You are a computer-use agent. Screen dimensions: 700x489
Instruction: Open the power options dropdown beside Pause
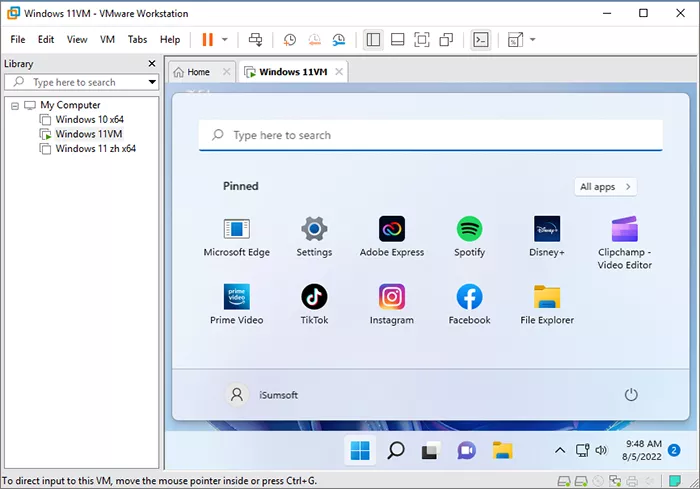tap(225, 39)
